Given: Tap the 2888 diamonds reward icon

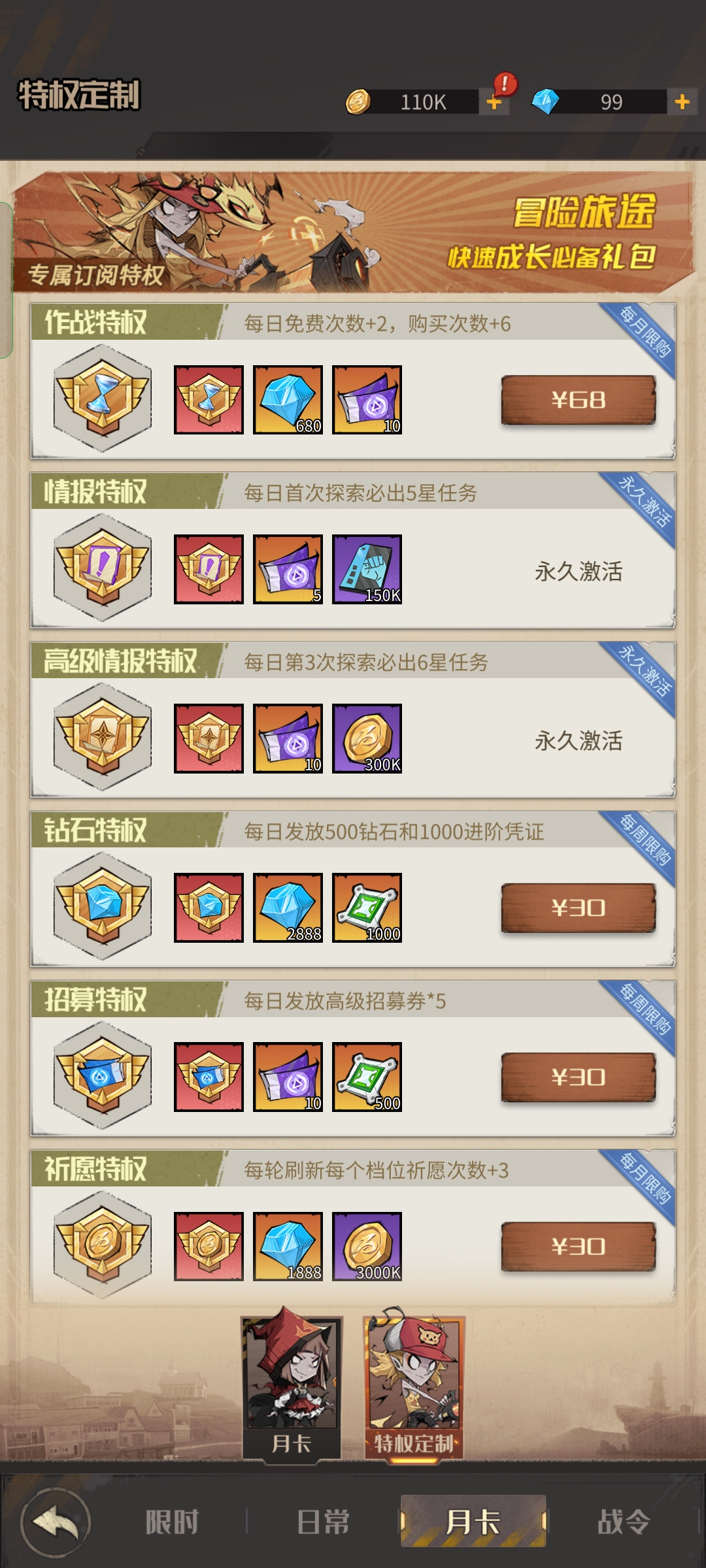Looking at the screenshot, I should (288, 907).
